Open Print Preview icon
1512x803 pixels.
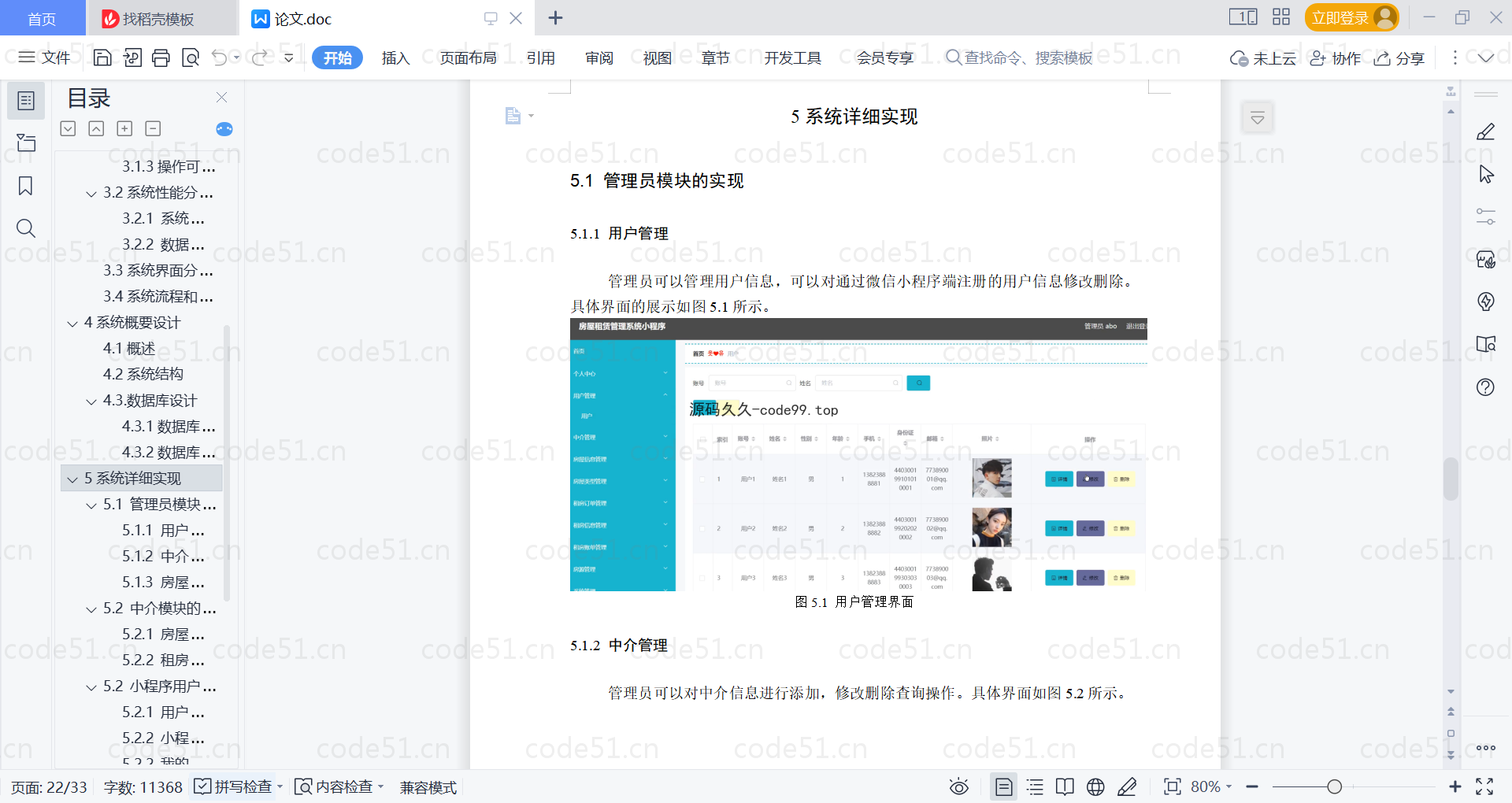tap(191, 57)
